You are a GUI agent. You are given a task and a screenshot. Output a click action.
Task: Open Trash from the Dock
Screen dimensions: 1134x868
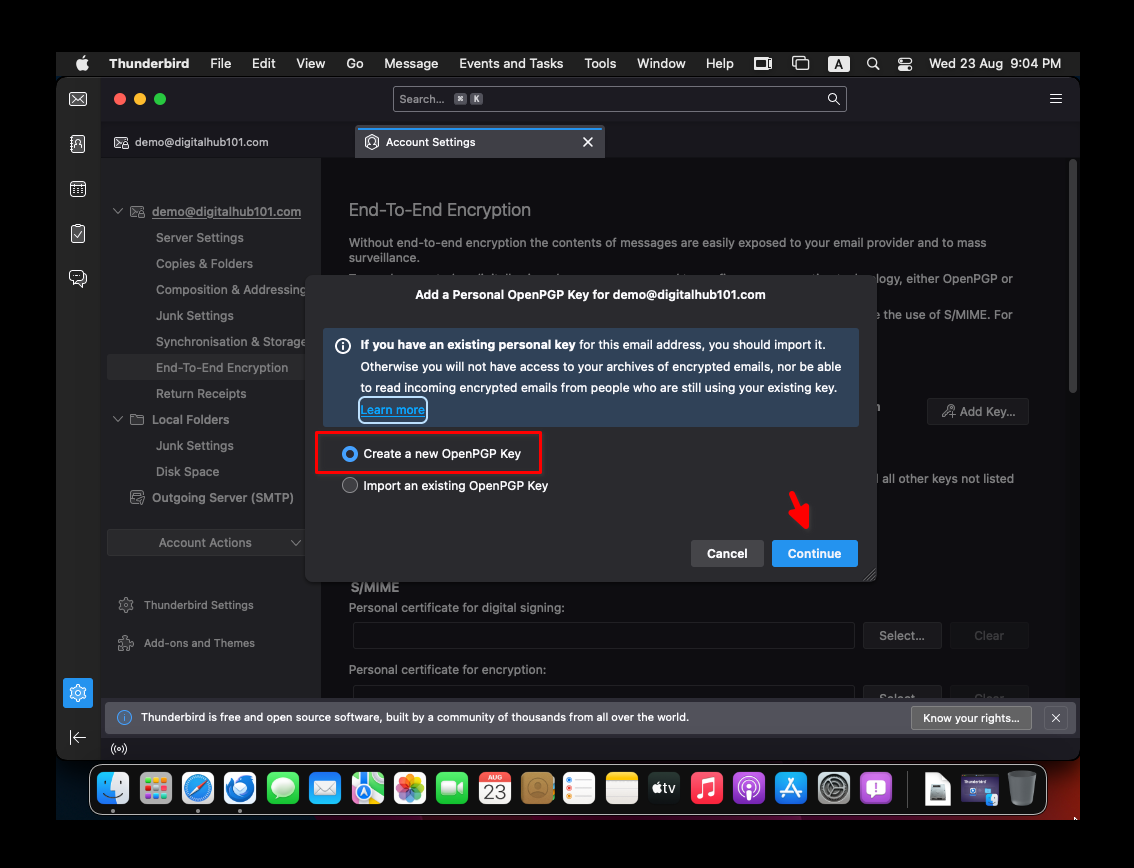(1022, 788)
